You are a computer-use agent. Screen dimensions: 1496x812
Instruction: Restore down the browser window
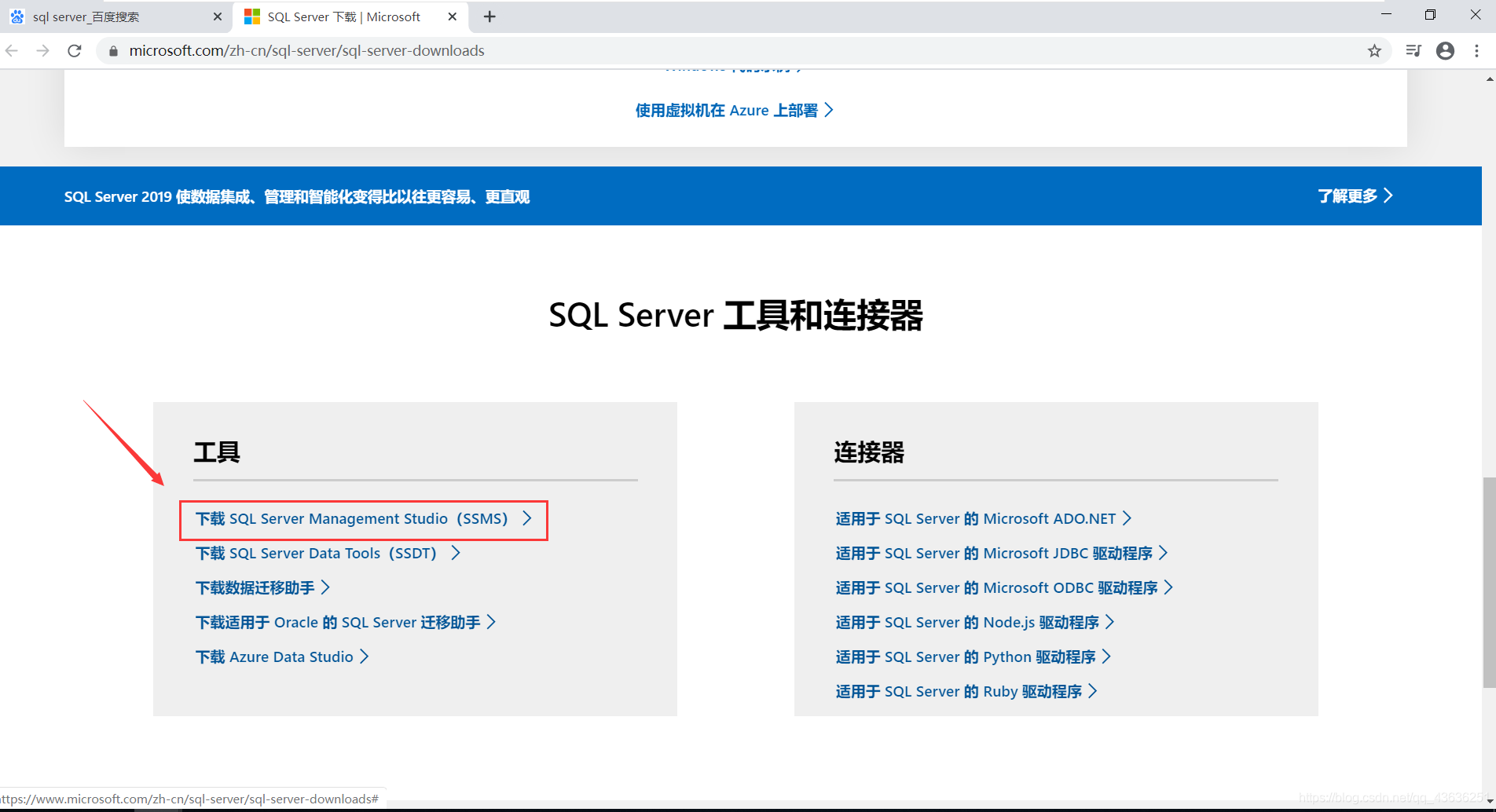[1430, 15]
